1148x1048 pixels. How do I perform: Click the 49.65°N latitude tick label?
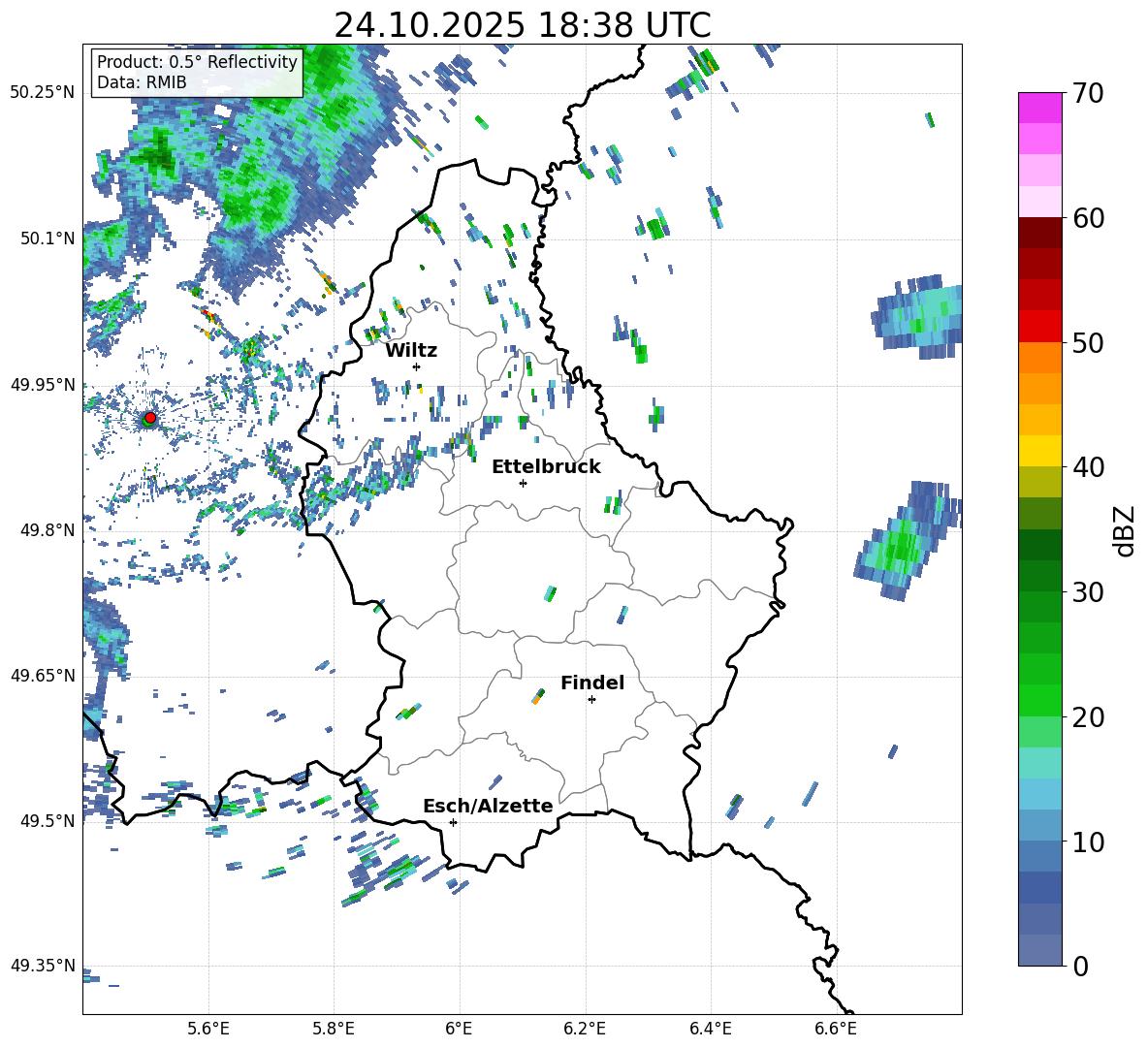tap(43, 676)
